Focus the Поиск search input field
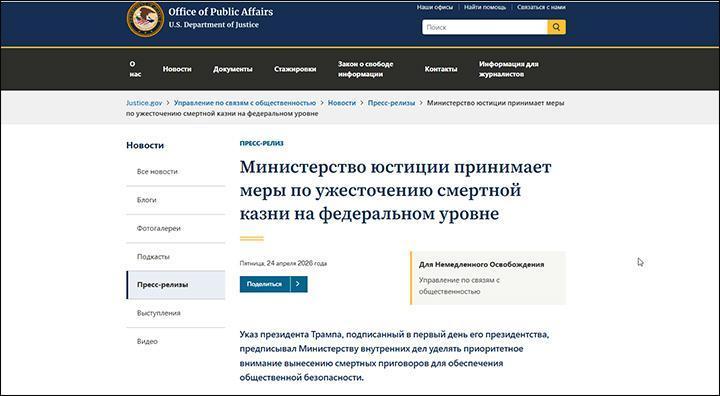 [485, 27]
